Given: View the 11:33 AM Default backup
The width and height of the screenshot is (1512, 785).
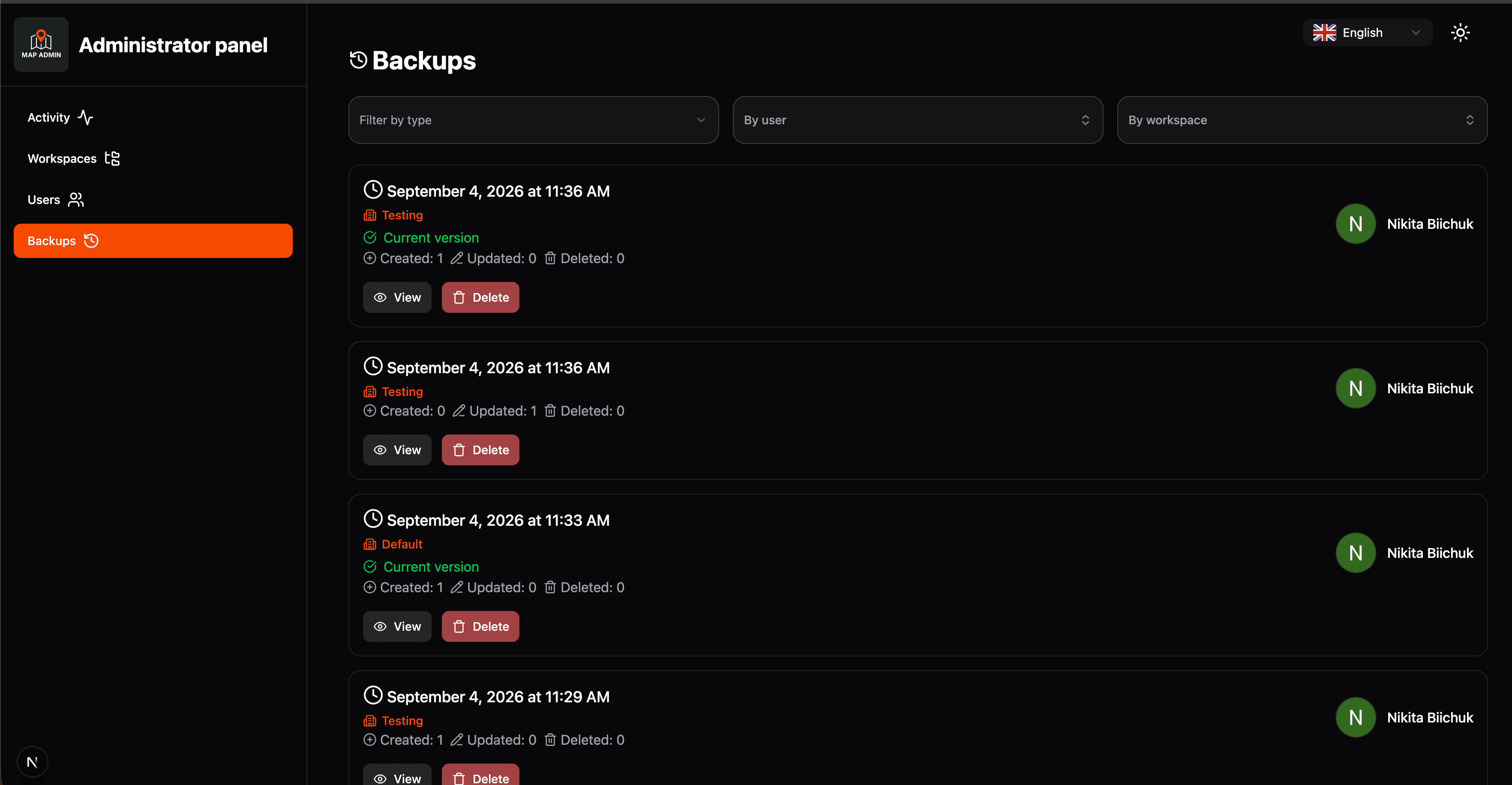Looking at the screenshot, I should tap(397, 626).
